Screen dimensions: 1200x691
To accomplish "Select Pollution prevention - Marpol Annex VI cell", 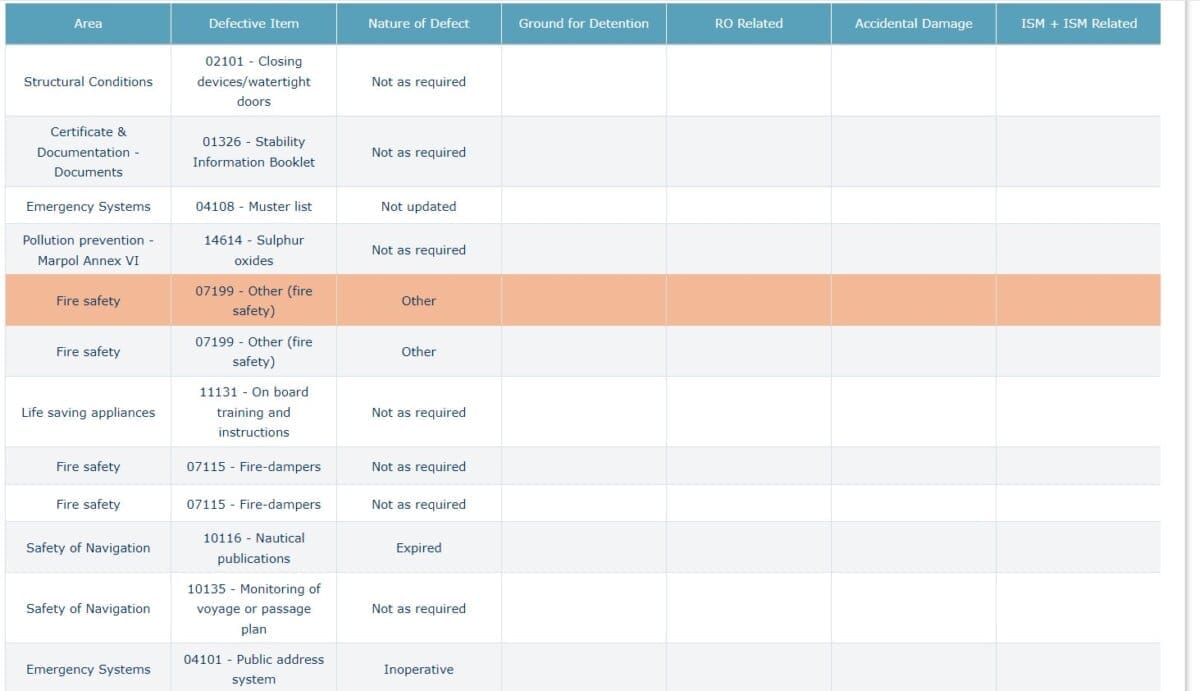I will 88,250.
